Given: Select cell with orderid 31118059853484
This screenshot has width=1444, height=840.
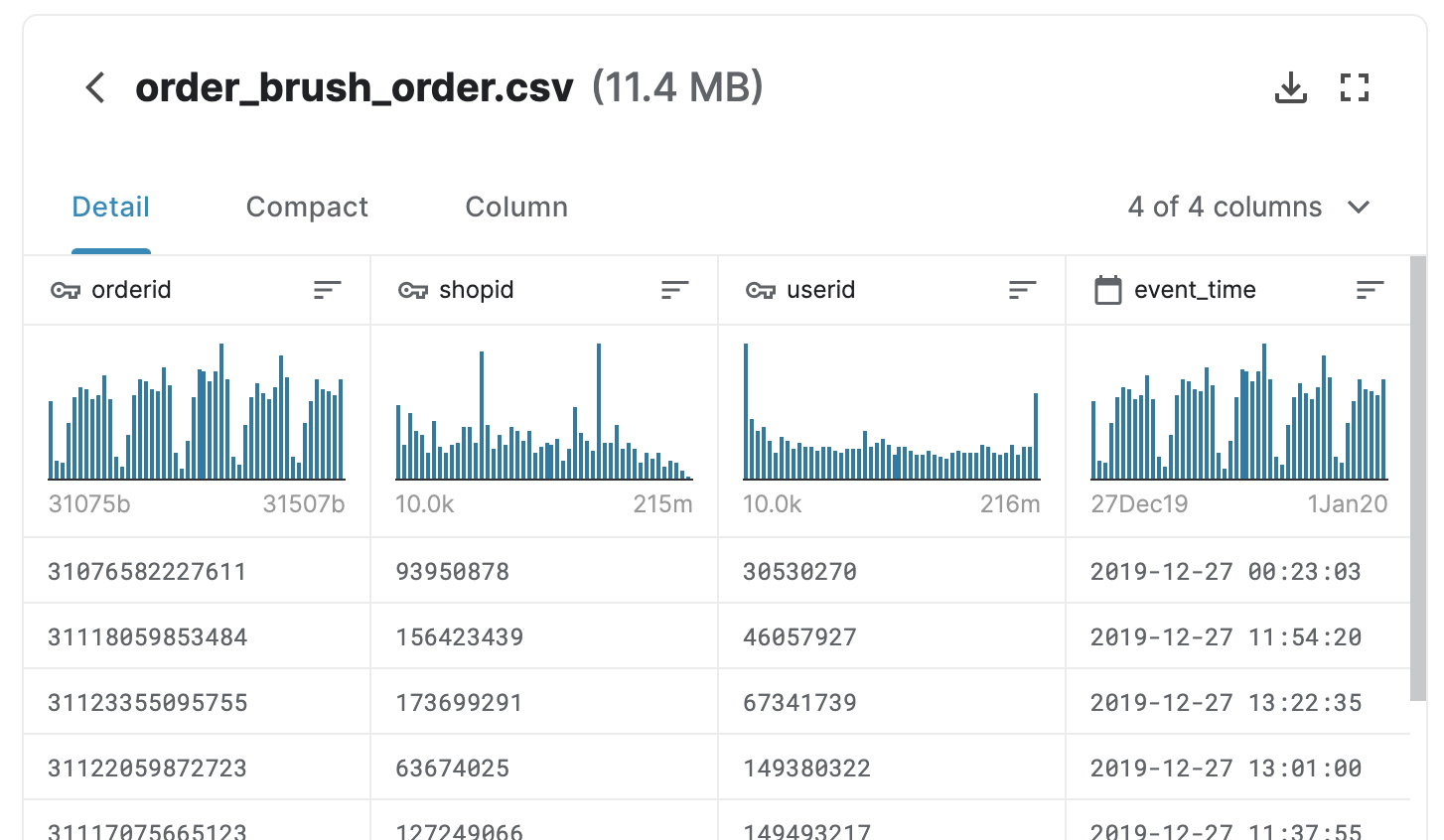Looking at the screenshot, I should coord(197,636).
